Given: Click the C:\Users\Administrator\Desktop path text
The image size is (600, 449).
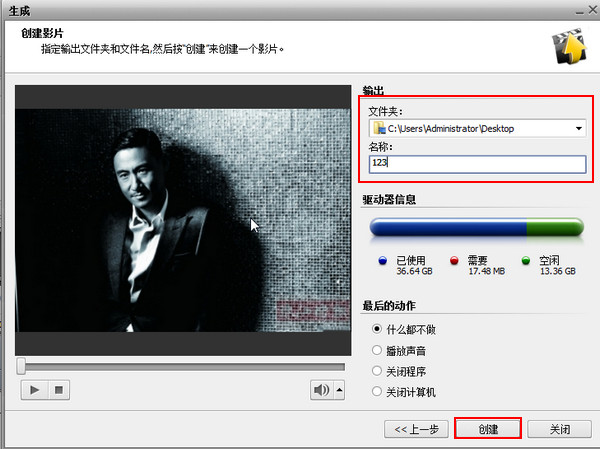Looking at the screenshot, I should tap(451, 129).
